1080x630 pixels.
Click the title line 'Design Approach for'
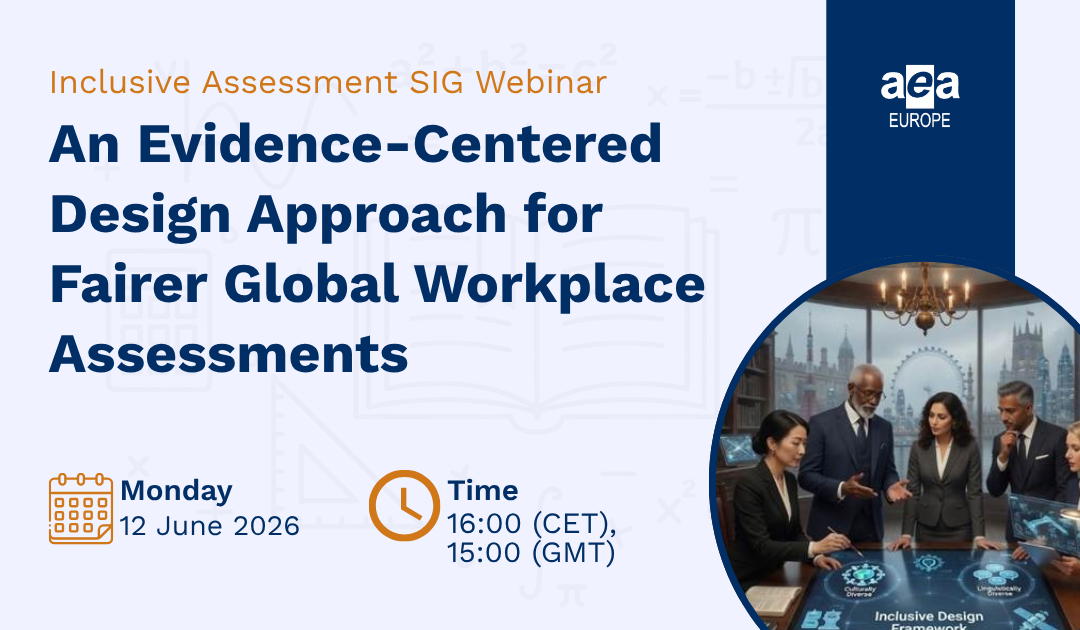(x=326, y=215)
